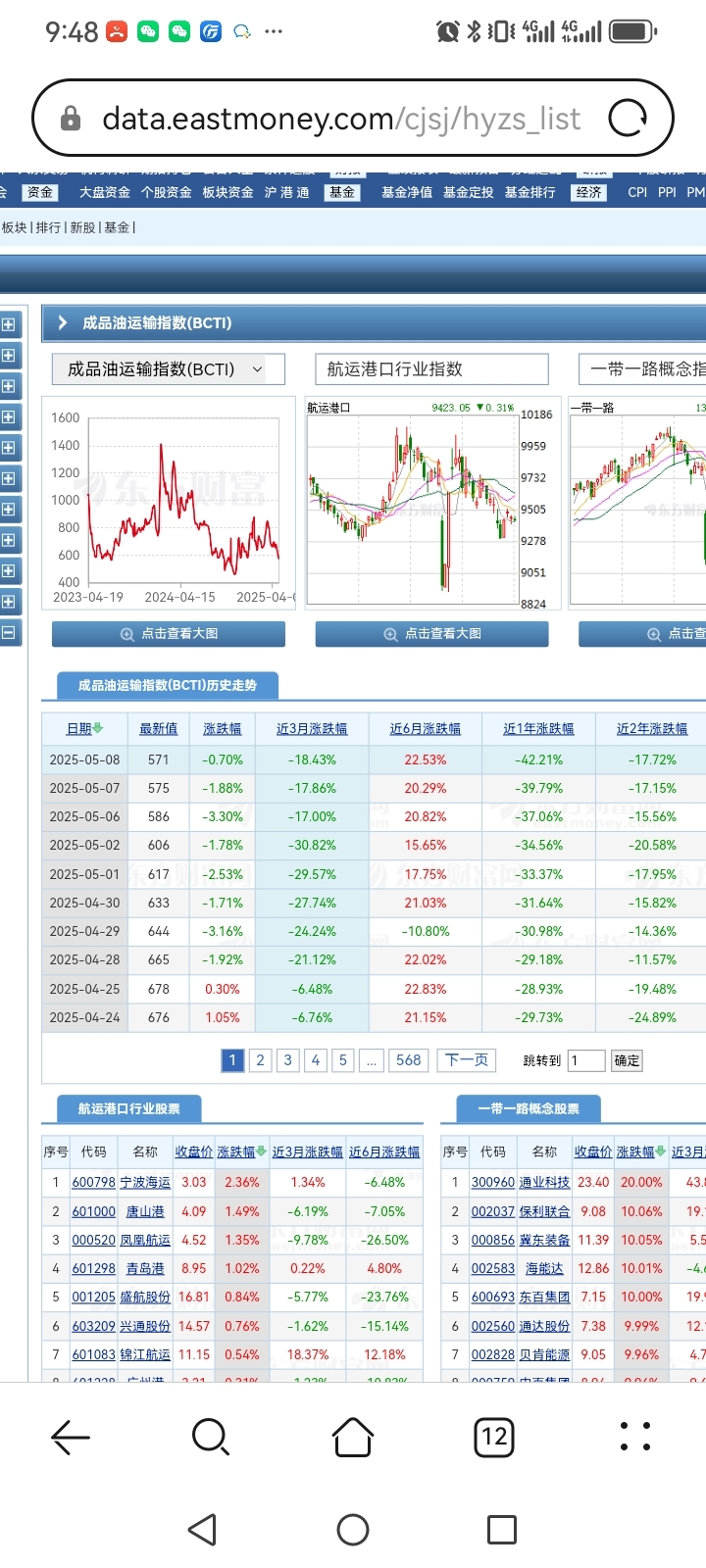Open the 基金排行 menu item
This screenshot has height=1568, width=706.
pyautogui.click(x=530, y=192)
